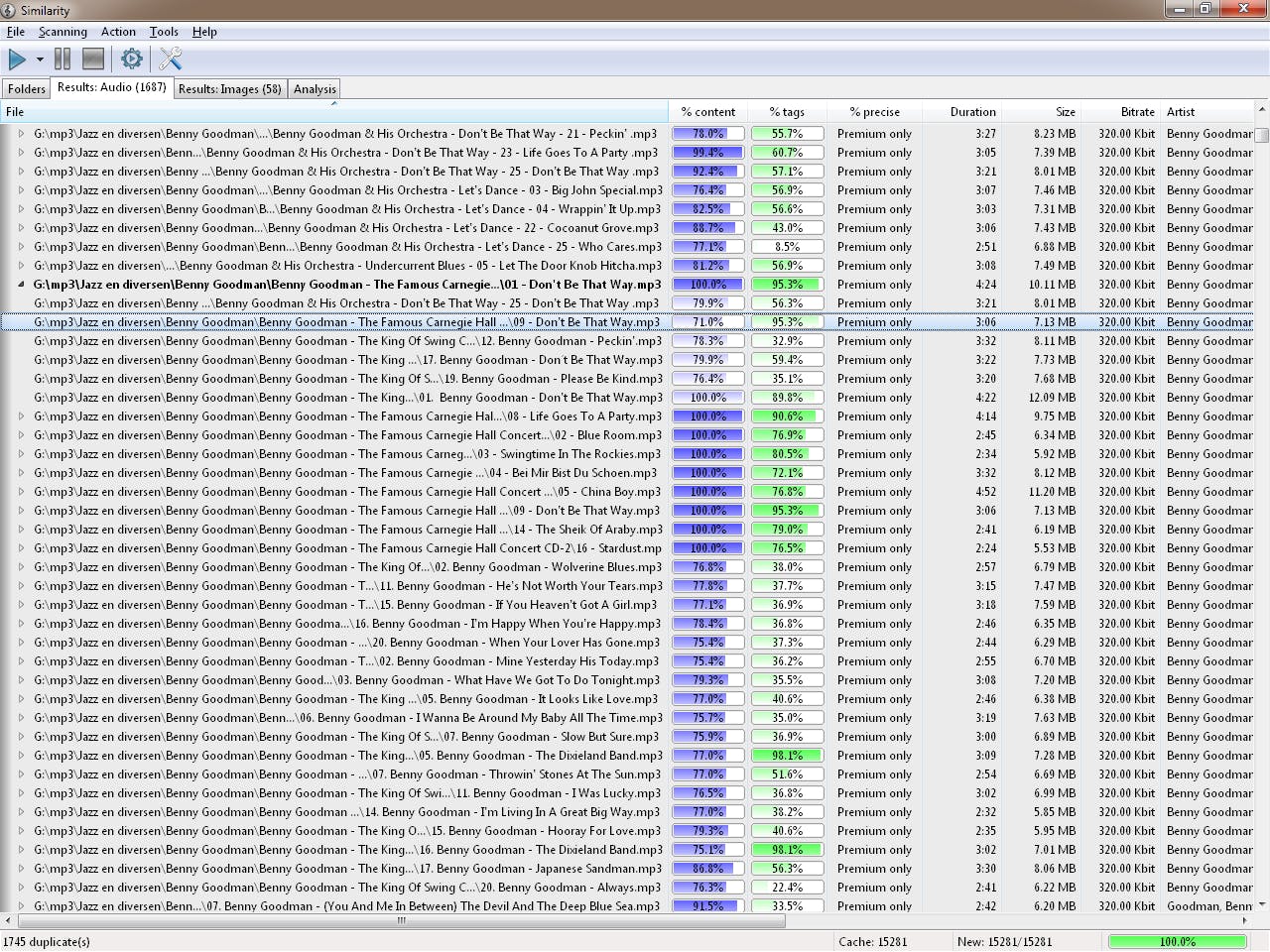Stop scanning with the stop icon
This screenshot has width=1270, height=952.
(93, 59)
